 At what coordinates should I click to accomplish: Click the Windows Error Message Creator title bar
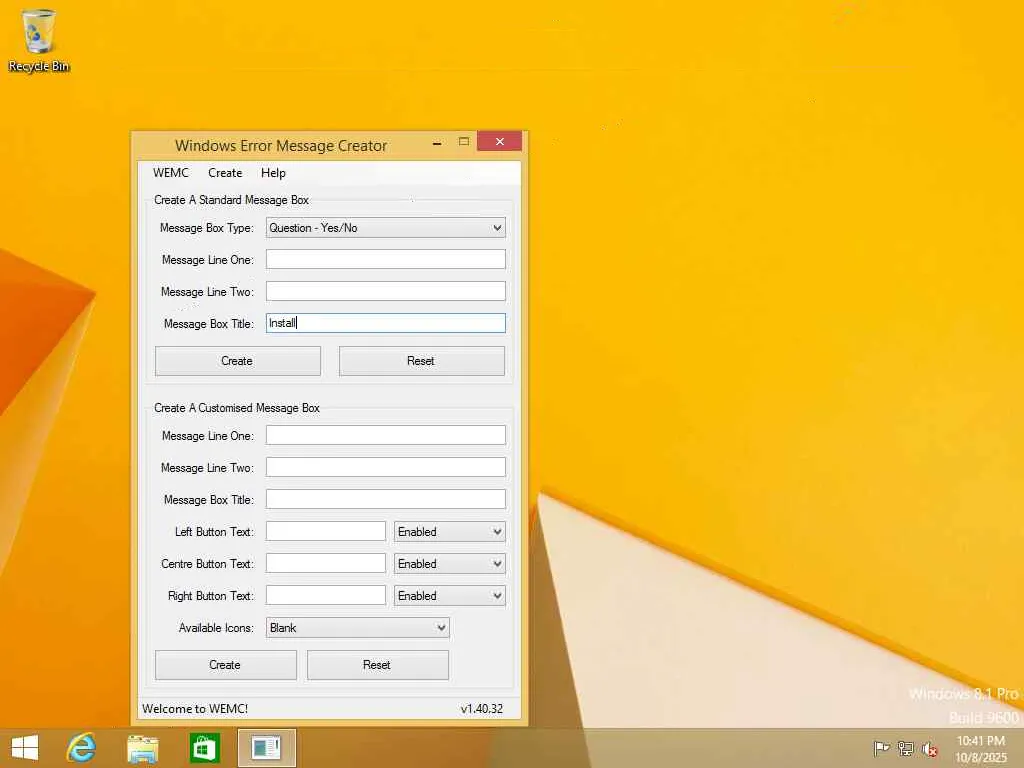[281, 146]
